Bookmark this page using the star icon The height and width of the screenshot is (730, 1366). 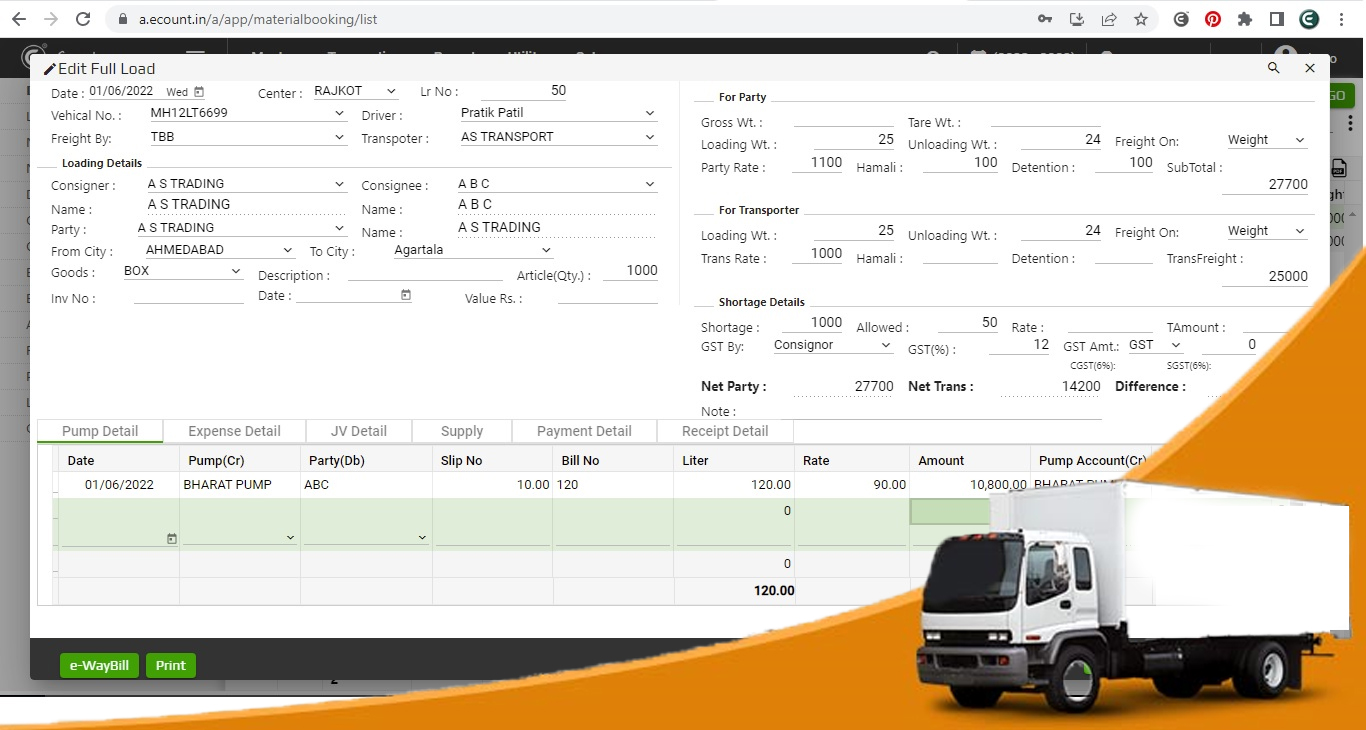coord(1140,19)
